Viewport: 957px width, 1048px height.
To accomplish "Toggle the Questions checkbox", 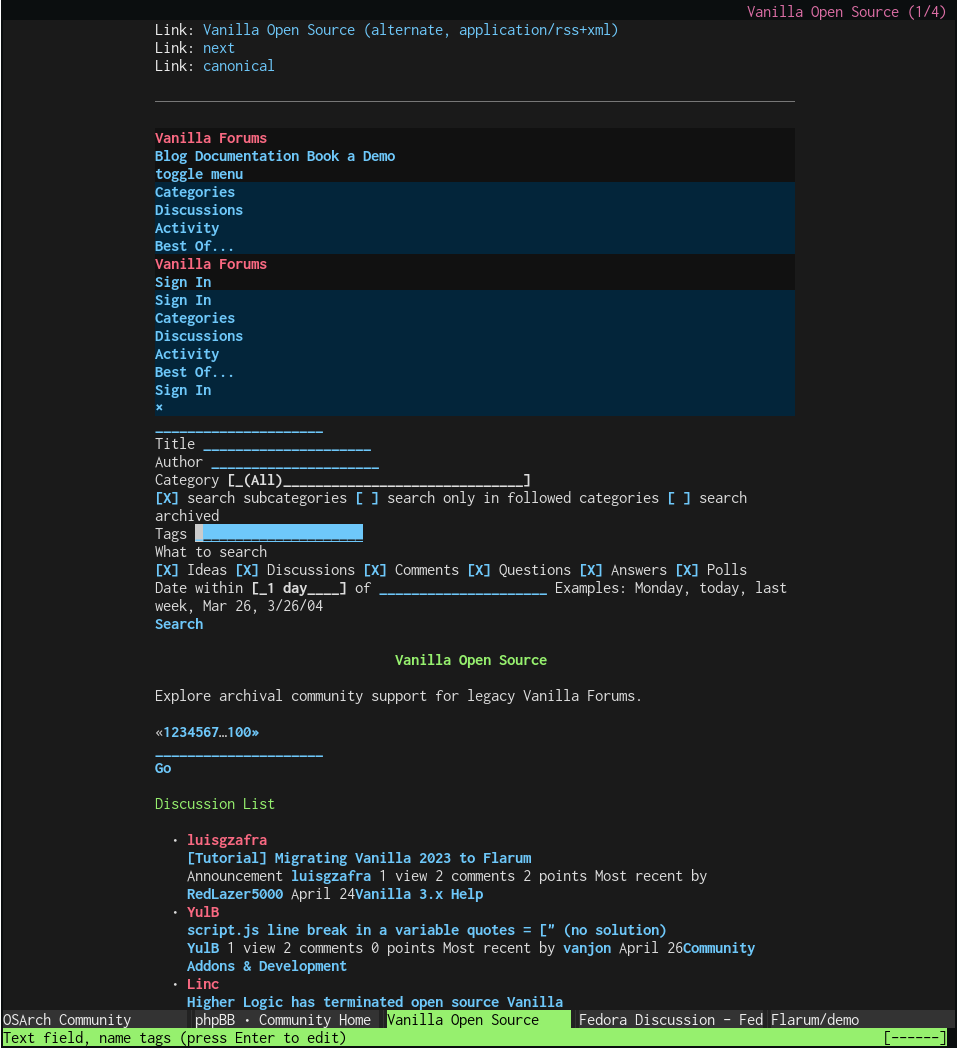I will [x=478, y=570].
